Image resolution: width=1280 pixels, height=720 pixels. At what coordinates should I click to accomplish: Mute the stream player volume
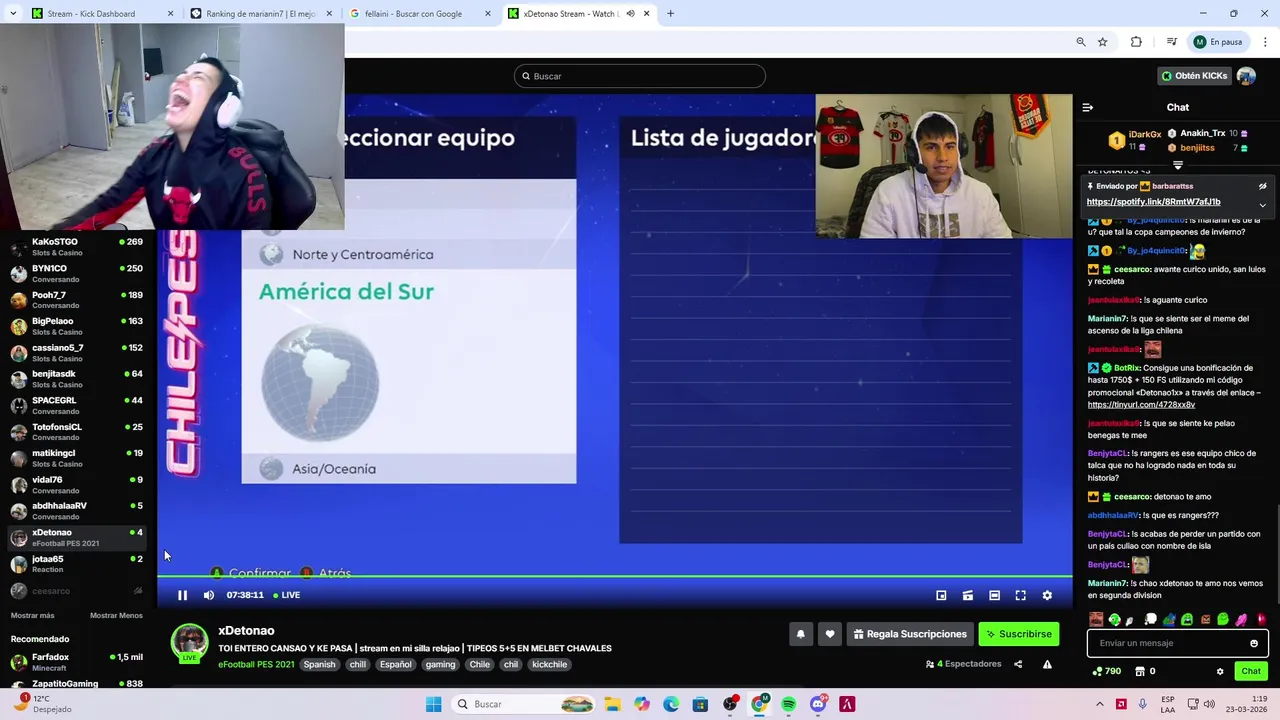tap(209, 595)
